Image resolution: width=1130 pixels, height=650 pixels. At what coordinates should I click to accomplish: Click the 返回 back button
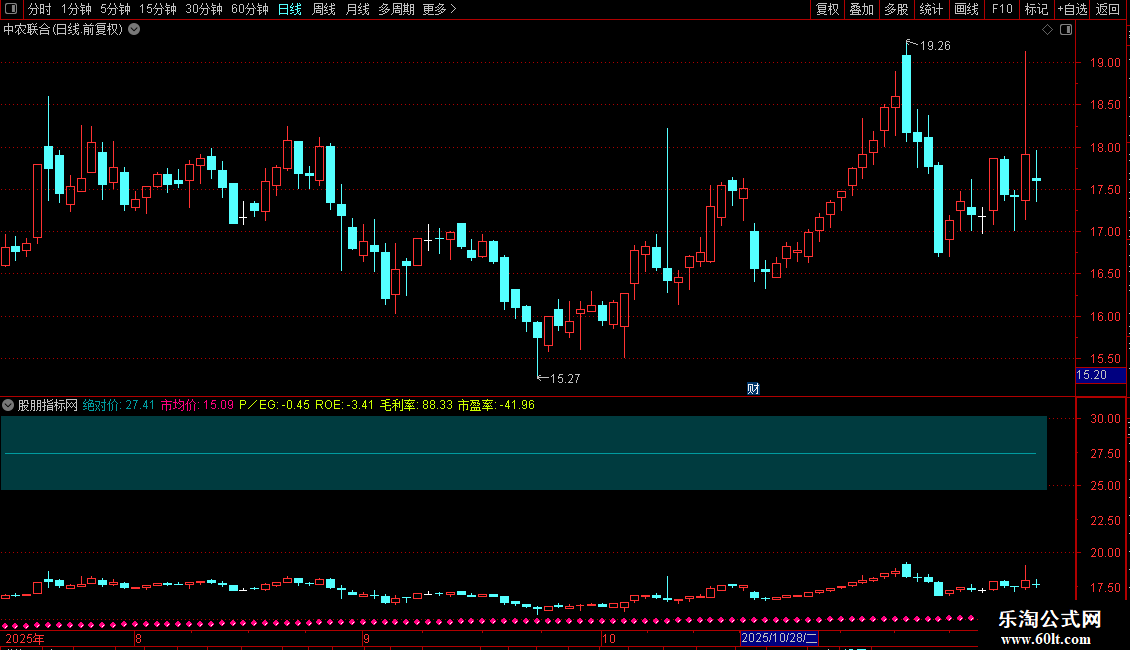click(x=1108, y=9)
